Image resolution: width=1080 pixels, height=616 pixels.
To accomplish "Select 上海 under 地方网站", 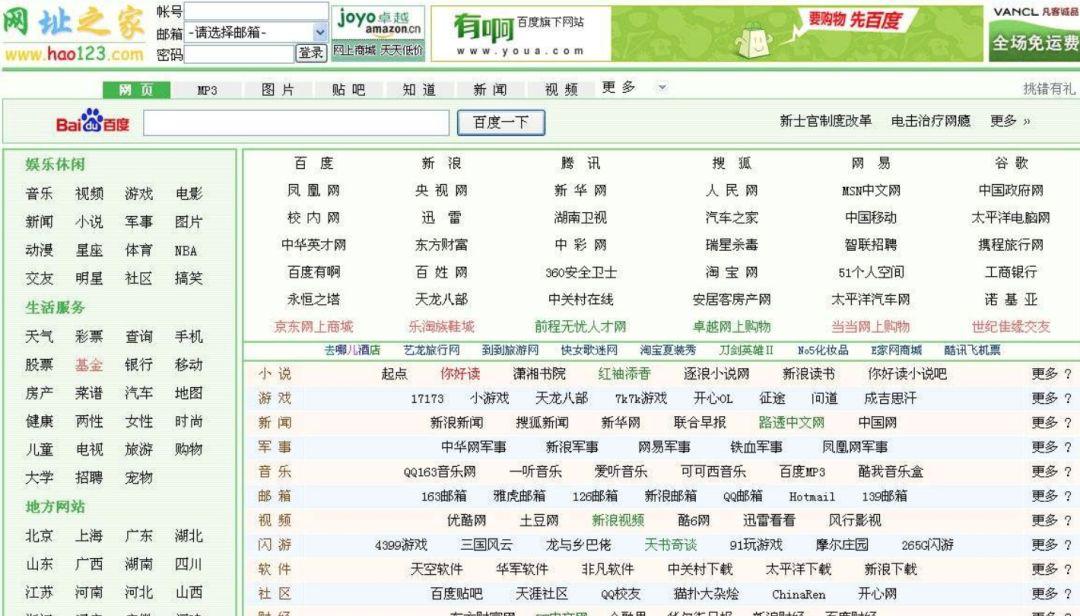I will pyautogui.click(x=89, y=535).
